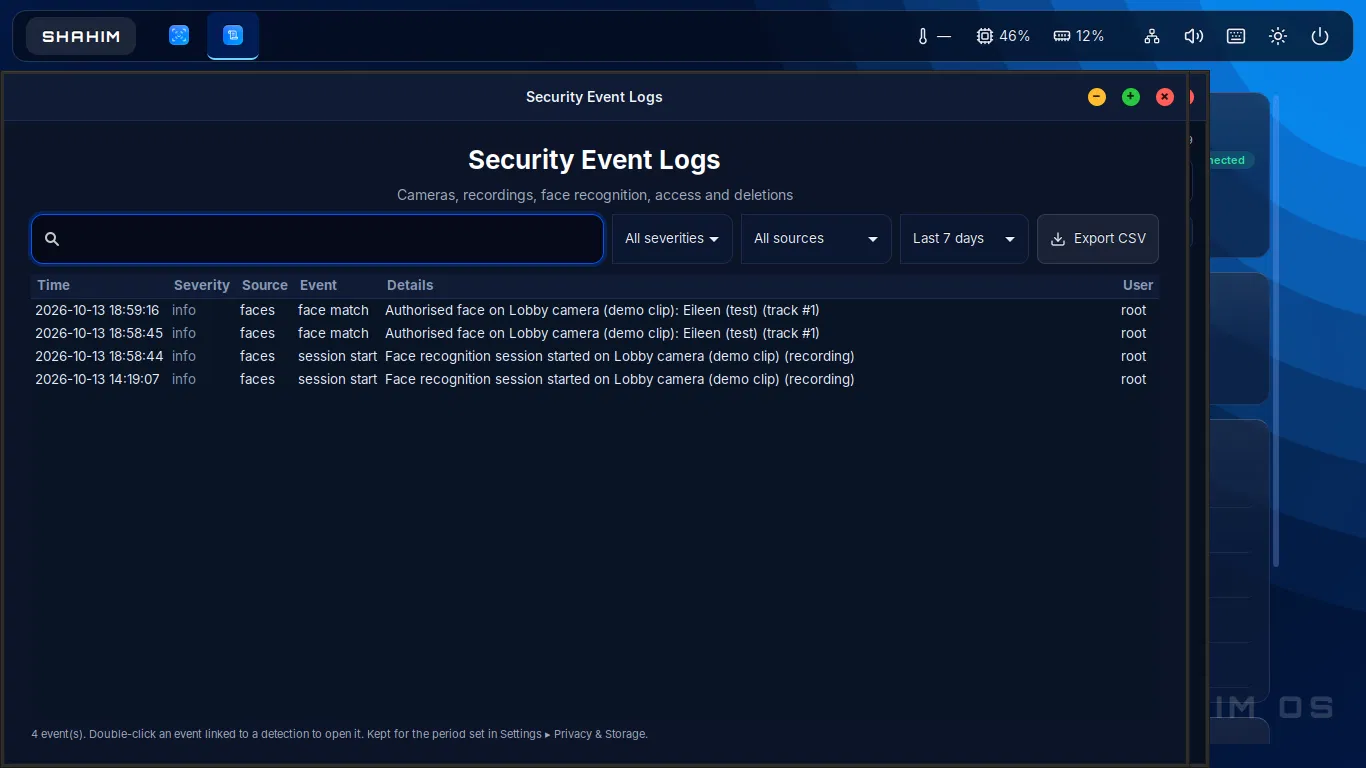Close the Security Event Logs window
Viewport: 1366px width, 768px height.
pyautogui.click(x=1165, y=97)
